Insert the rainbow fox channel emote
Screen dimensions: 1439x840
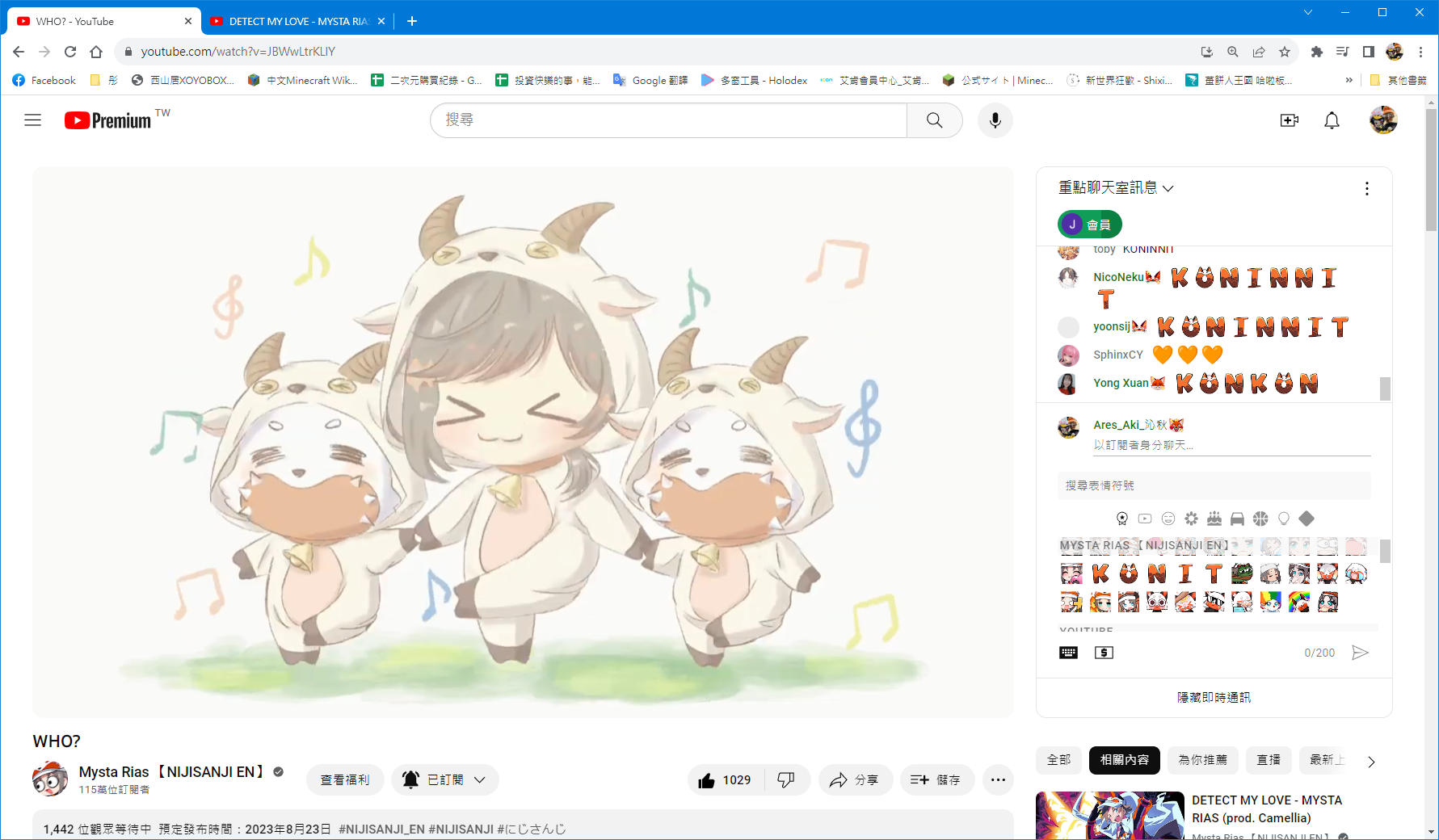pyautogui.click(x=1298, y=602)
